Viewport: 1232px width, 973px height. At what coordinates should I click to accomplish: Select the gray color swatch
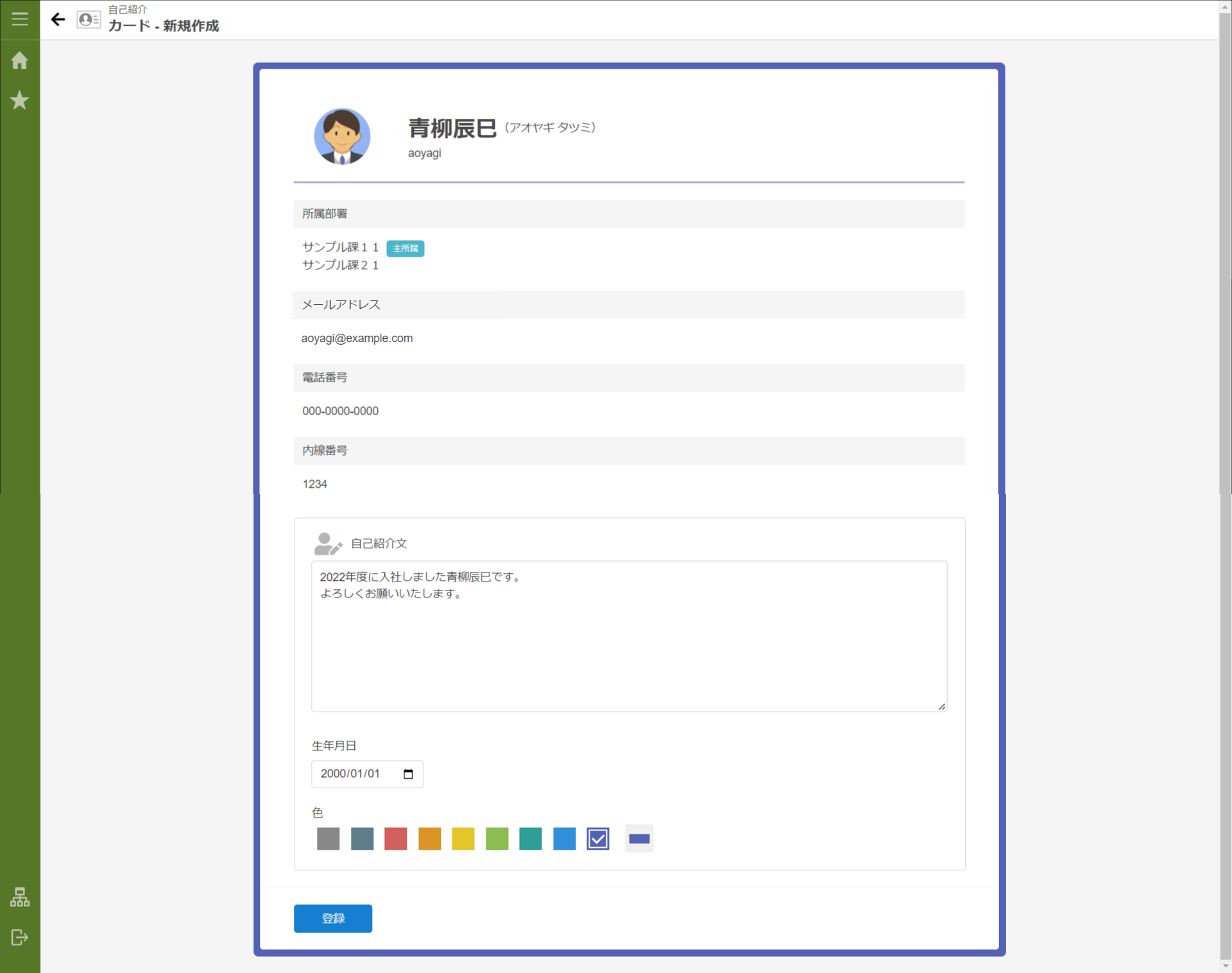328,839
